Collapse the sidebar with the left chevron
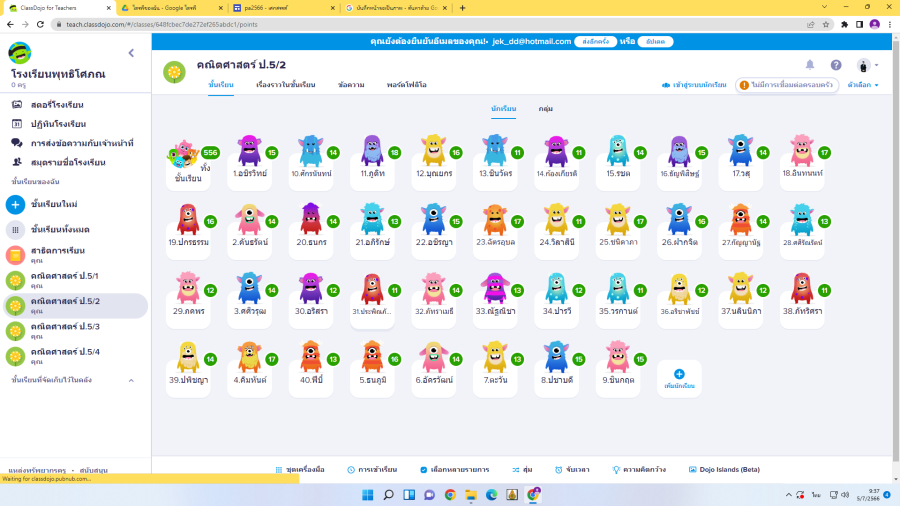 [131, 53]
